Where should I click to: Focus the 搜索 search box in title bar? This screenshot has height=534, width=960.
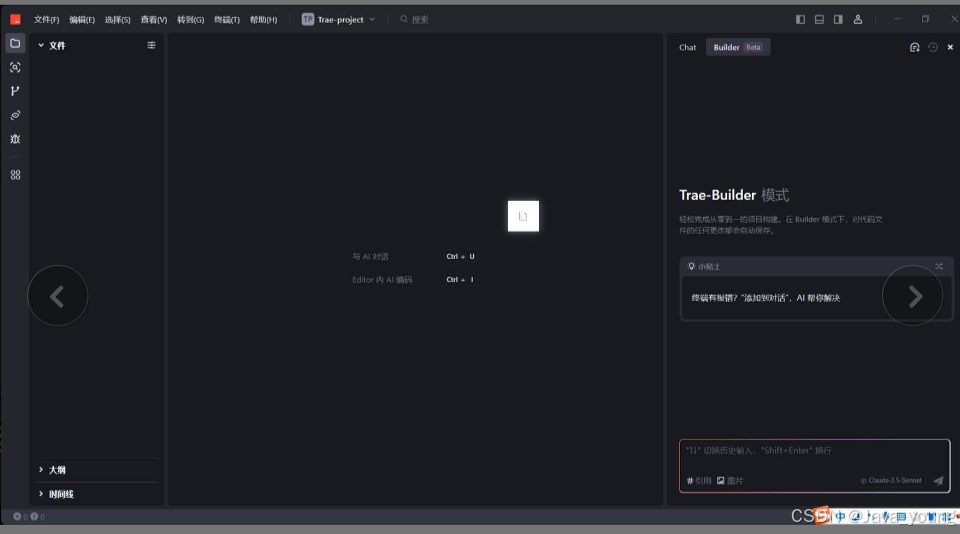(414, 20)
